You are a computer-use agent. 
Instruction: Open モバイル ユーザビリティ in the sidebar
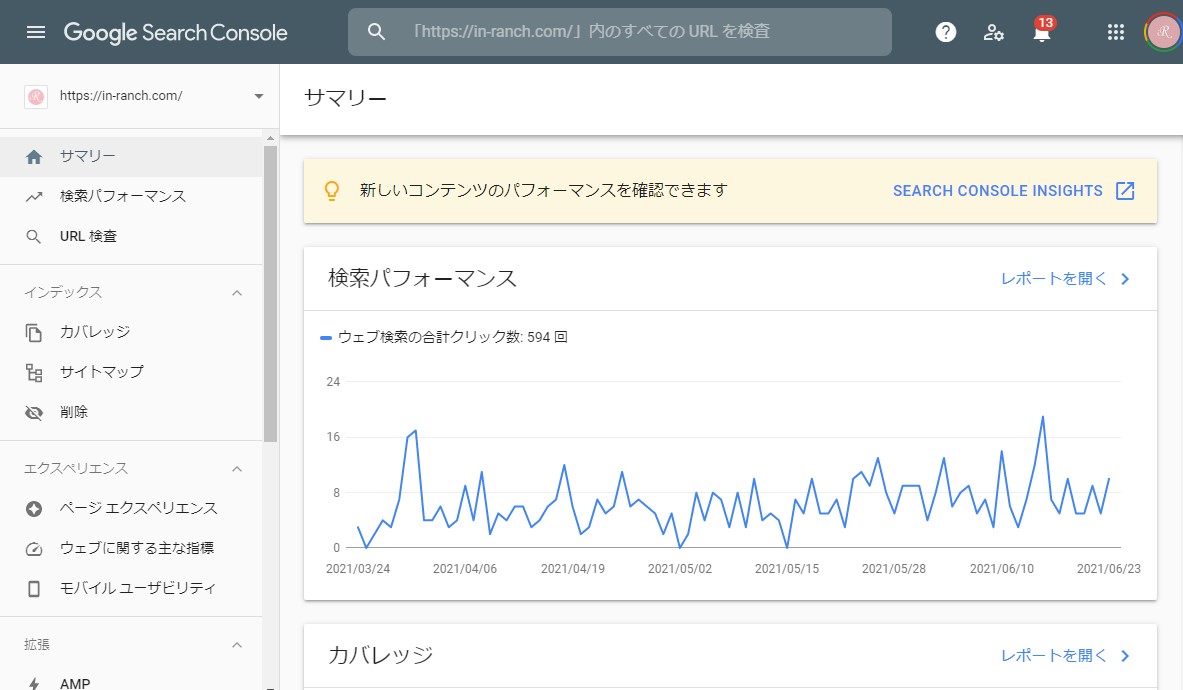(x=131, y=589)
